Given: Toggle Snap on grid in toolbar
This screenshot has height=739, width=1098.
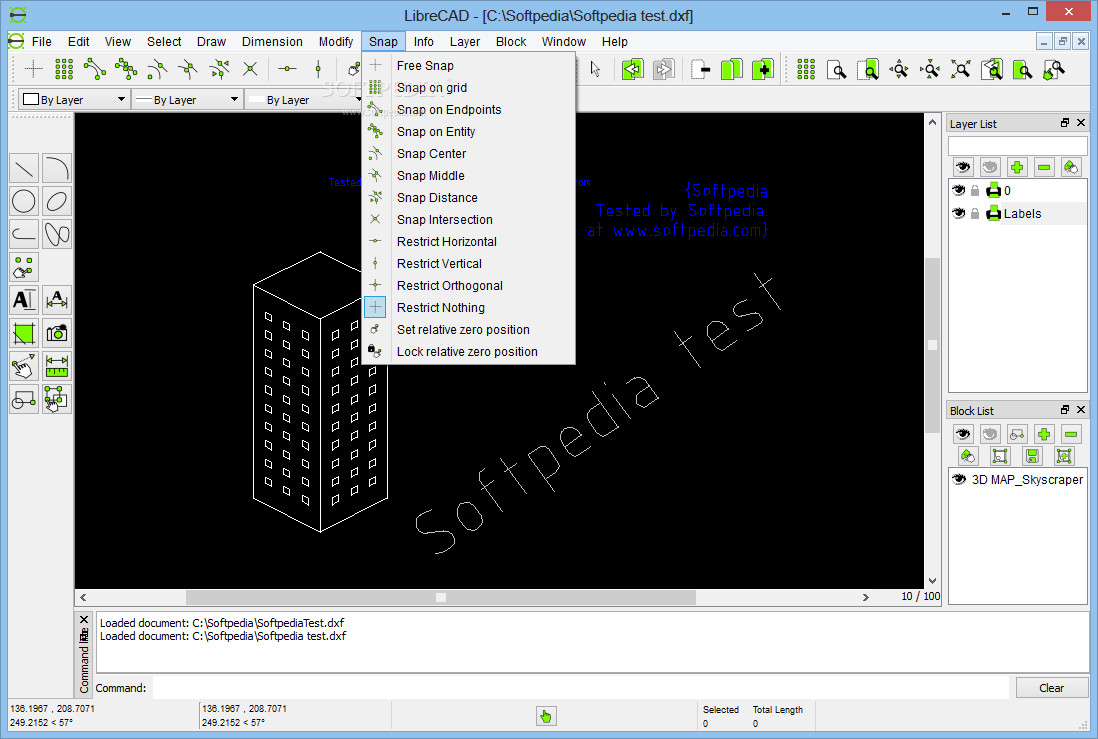Looking at the screenshot, I should click(x=64, y=69).
